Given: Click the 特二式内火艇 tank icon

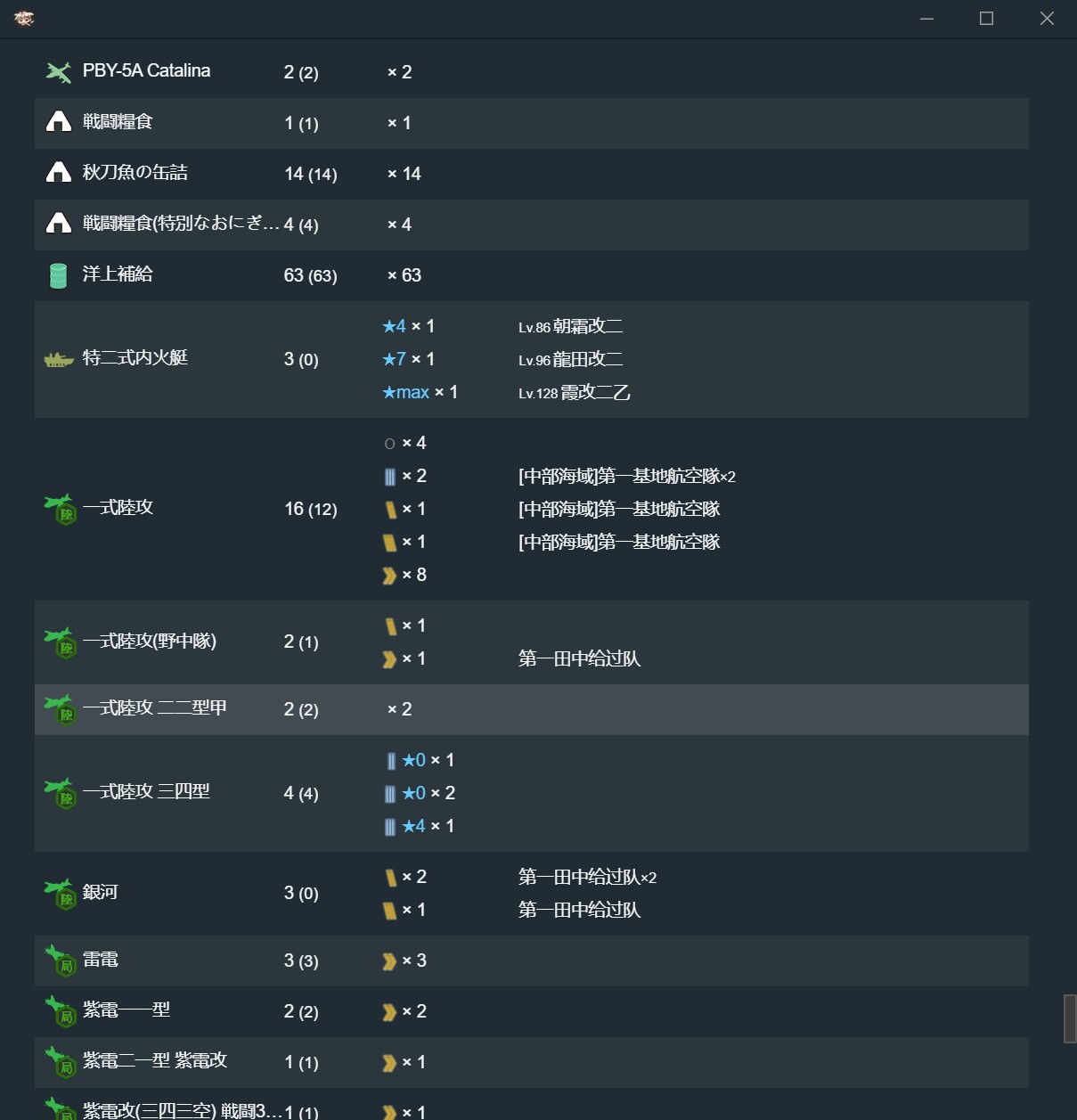Looking at the screenshot, I should [59, 360].
